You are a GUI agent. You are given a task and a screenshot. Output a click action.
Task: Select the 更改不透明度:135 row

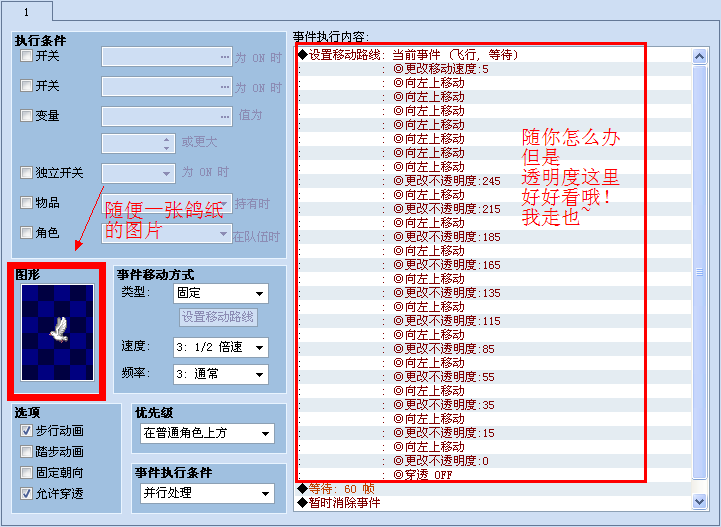[494, 293]
